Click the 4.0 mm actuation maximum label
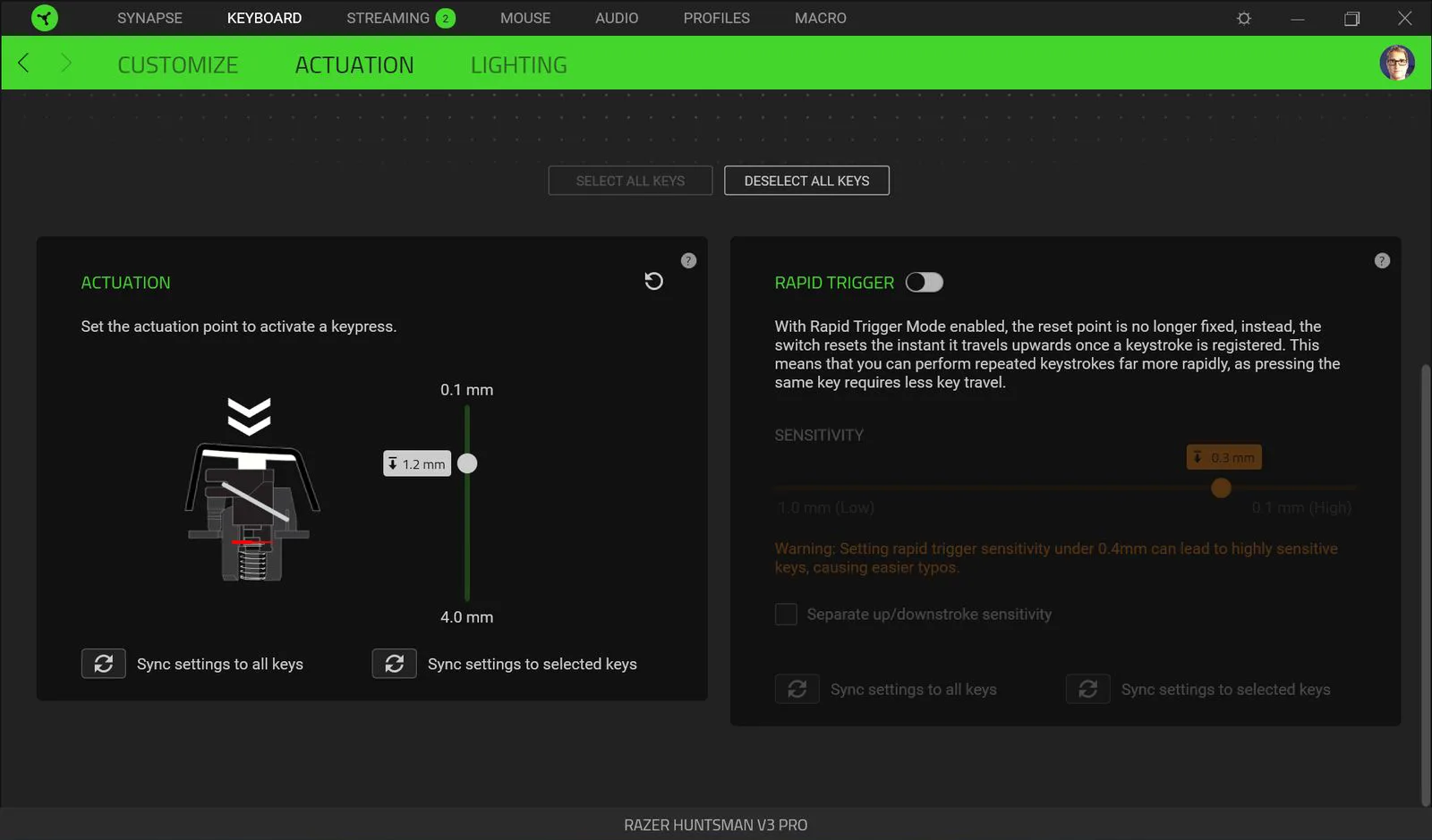 click(466, 617)
